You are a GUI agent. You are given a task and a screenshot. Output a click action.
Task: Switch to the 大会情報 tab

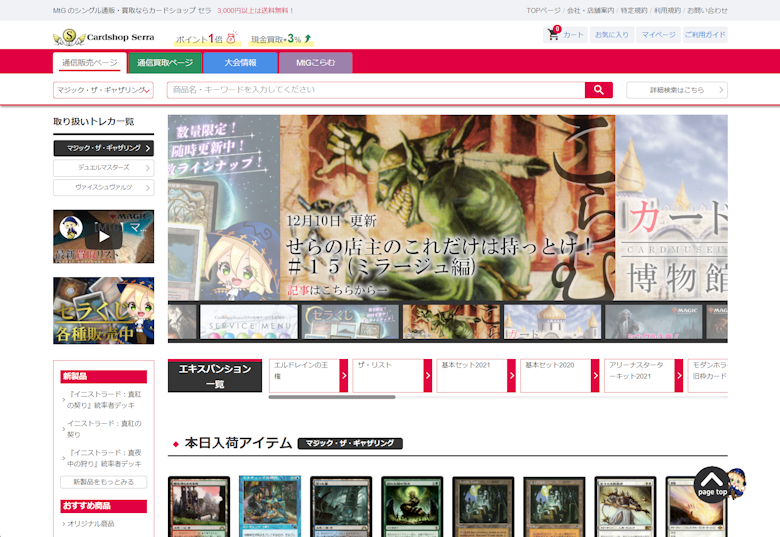pos(240,63)
